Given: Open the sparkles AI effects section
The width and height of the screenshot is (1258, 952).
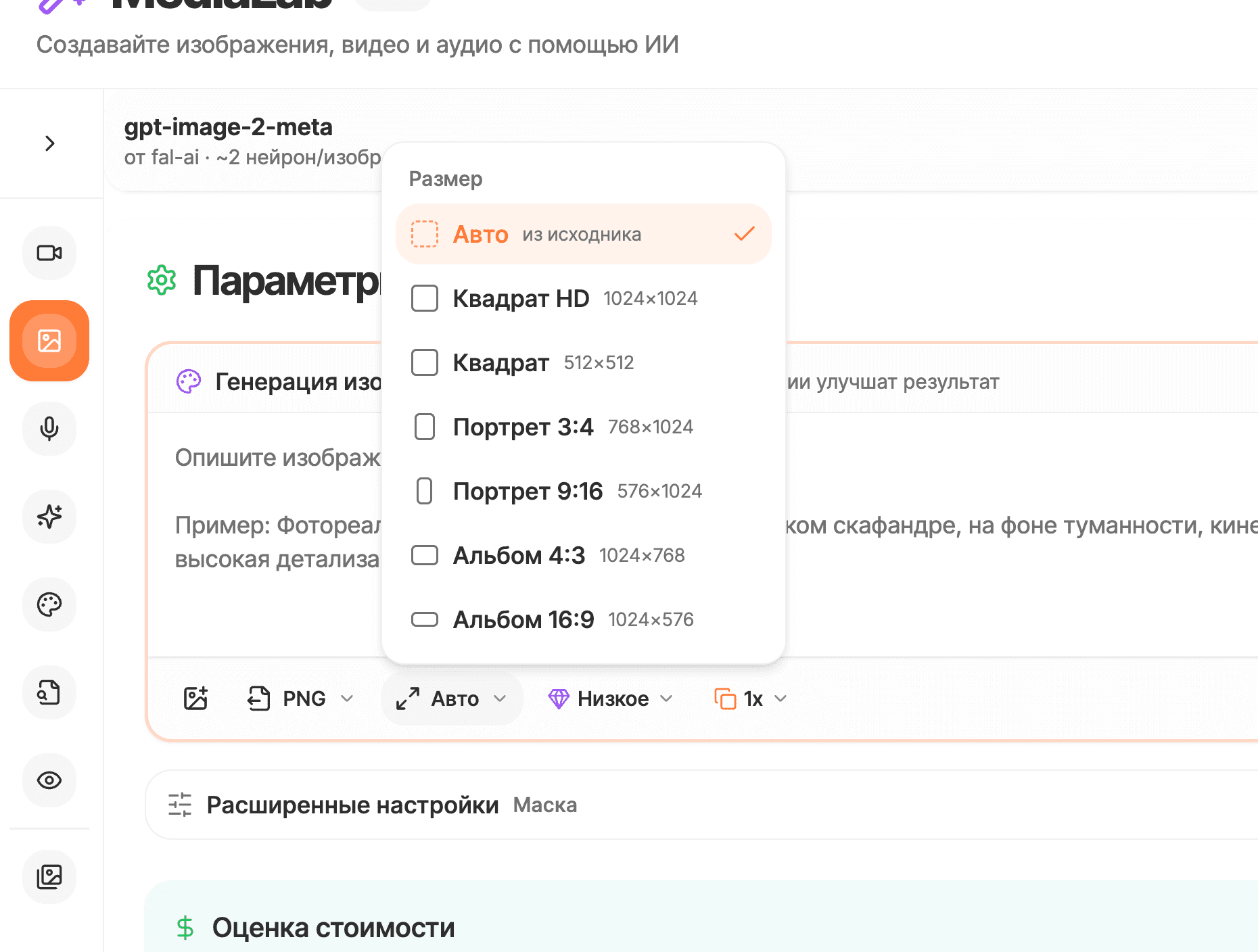Looking at the screenshot, I should 49,517.
